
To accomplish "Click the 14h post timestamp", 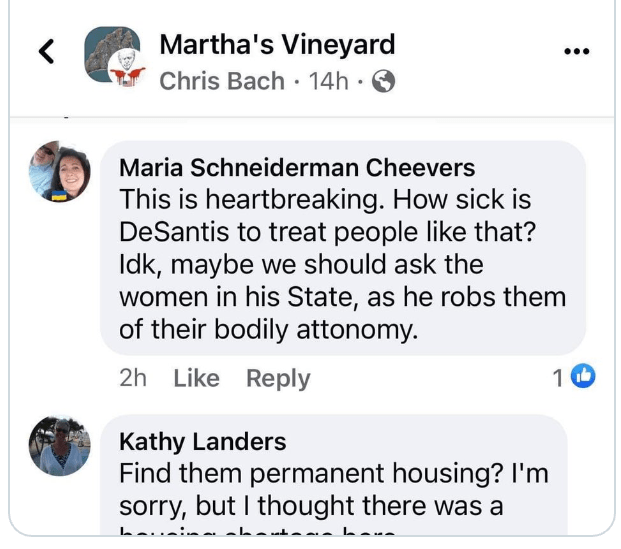I will (x=329, y=81).
